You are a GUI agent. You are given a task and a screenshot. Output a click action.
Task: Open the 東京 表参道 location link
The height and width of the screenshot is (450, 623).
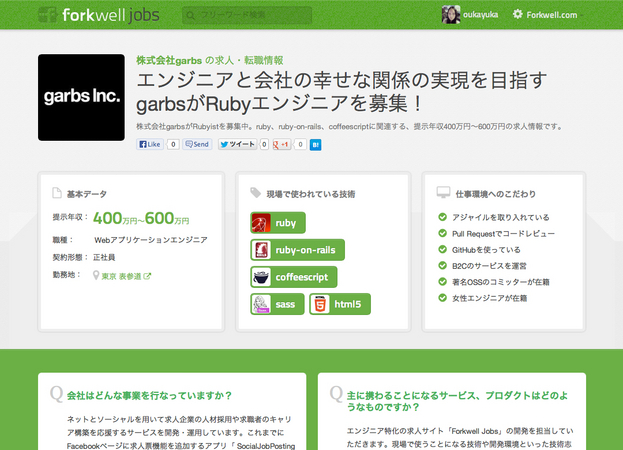(x=122, y=276)
